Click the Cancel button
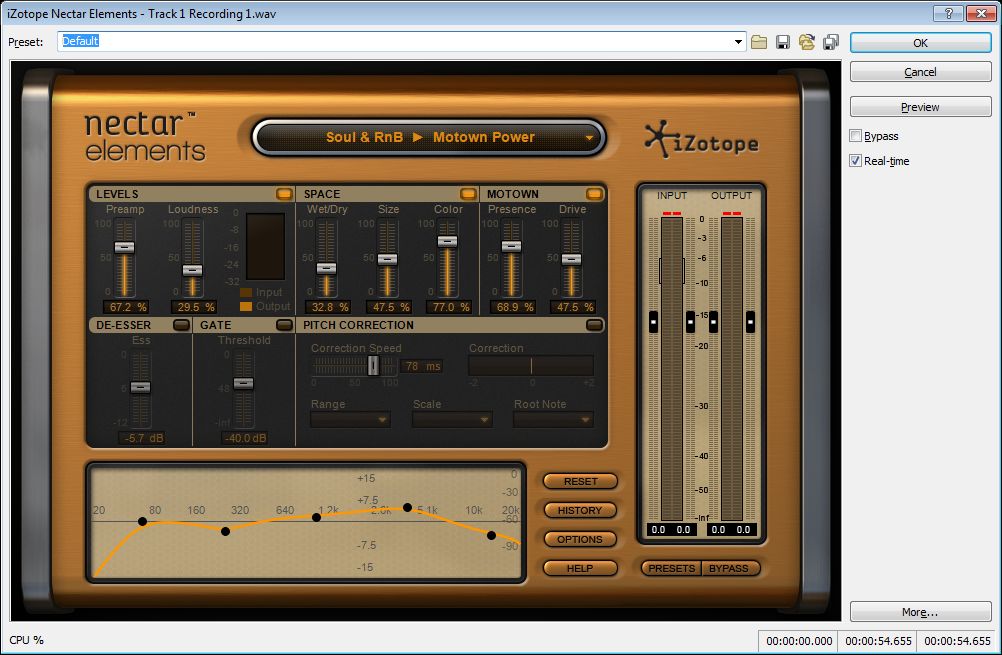Viewport: 1002px width, 655px height. [920, 72]
